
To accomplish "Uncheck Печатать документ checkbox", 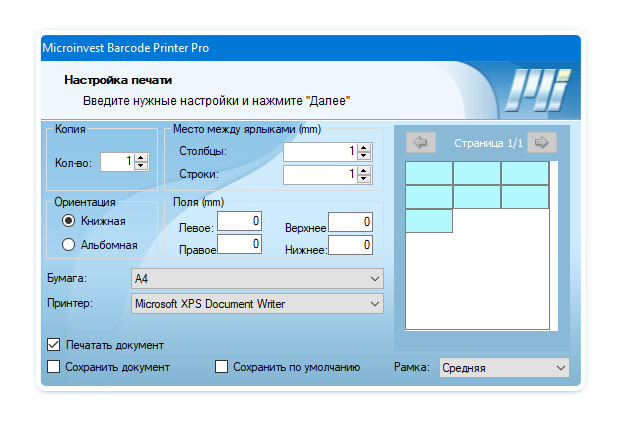I will (54, 345).
